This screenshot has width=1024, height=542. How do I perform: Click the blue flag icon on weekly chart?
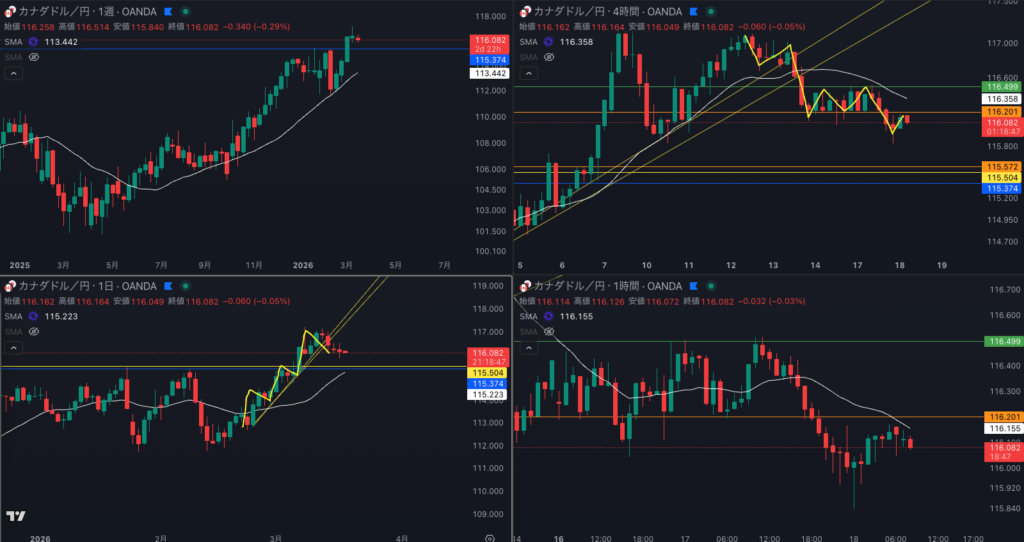point(168,11)
